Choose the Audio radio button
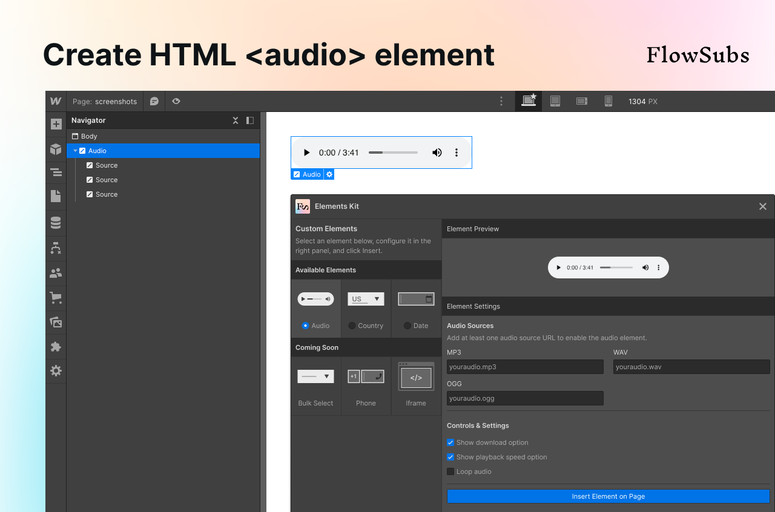The image size is (775, 512). click(305, 326)
